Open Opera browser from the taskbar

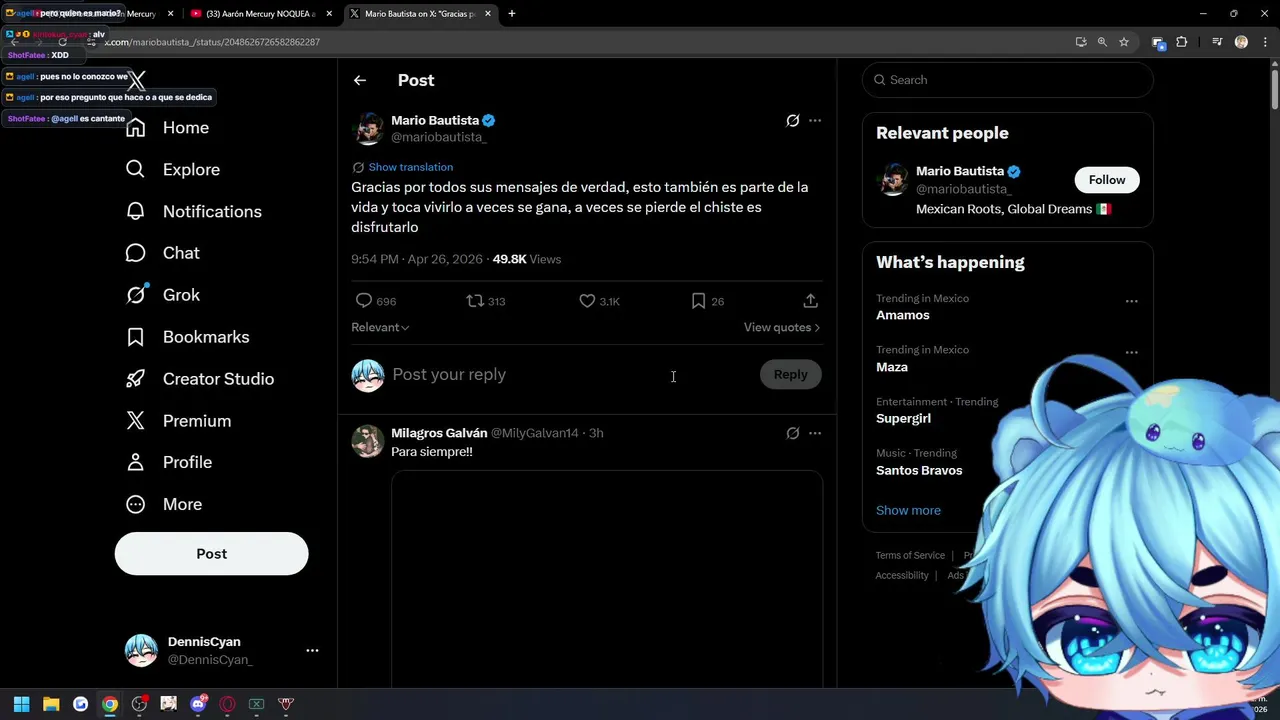[x=227, y=704]
